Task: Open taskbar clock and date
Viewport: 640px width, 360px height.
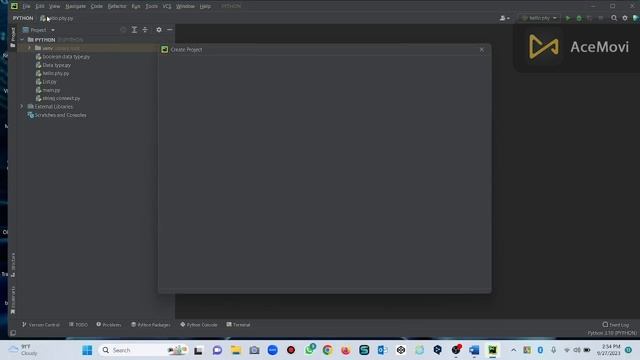Action: 610,350
